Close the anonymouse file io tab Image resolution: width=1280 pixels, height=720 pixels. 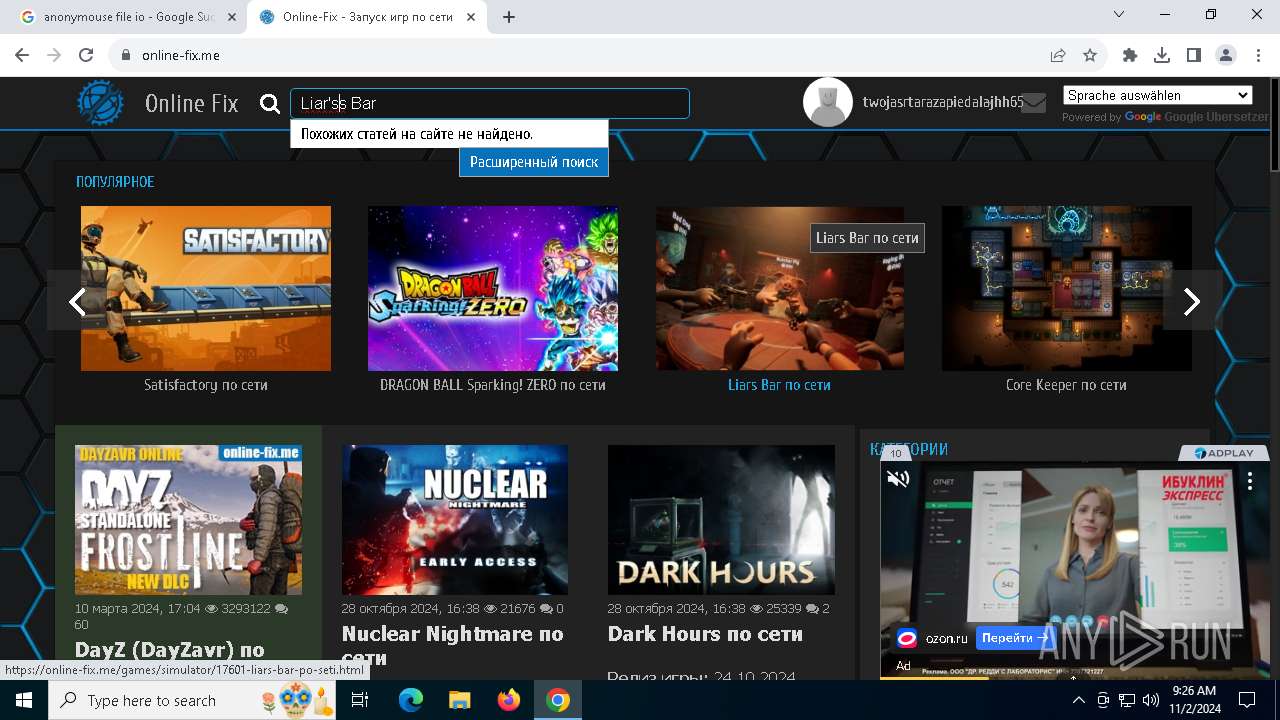point(231,17)
